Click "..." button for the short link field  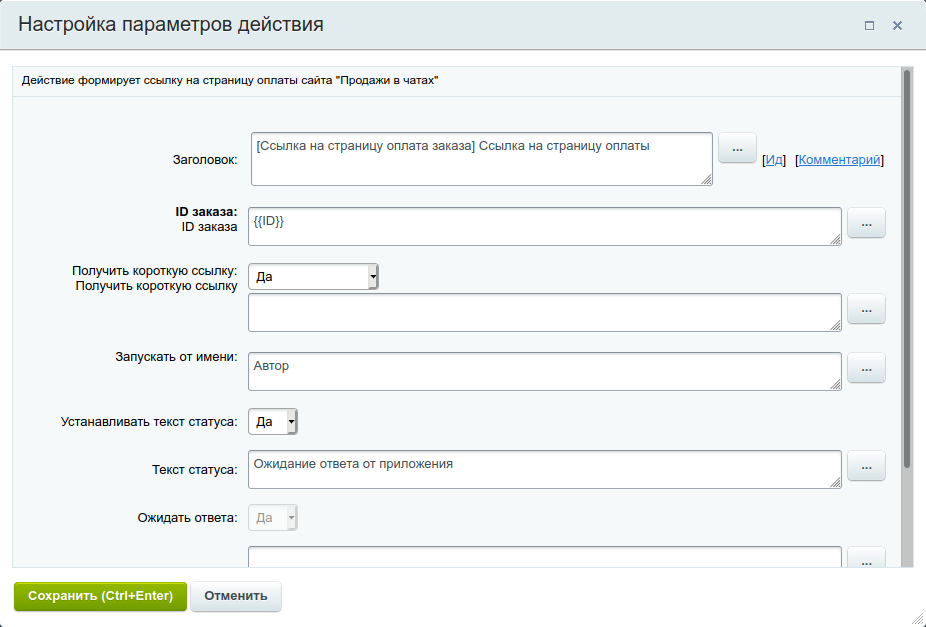866,309
